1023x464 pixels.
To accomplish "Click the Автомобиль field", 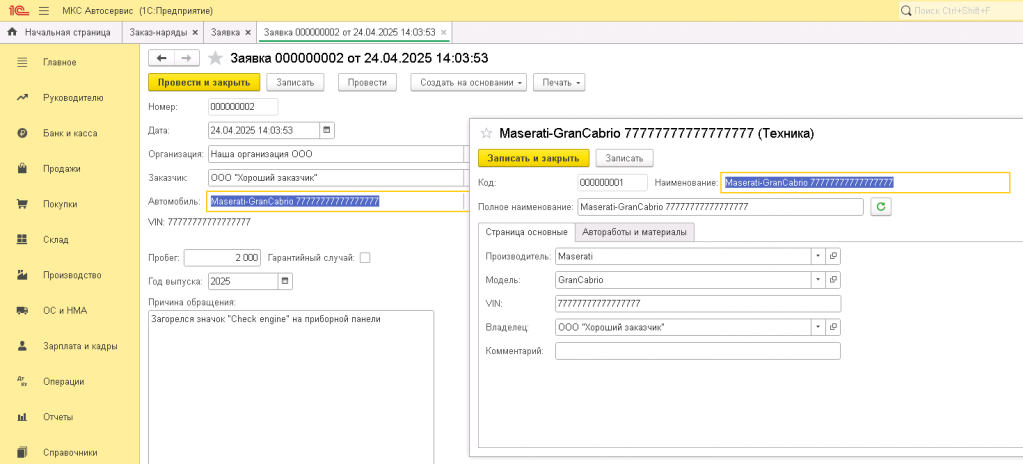I will coord(336,201).
